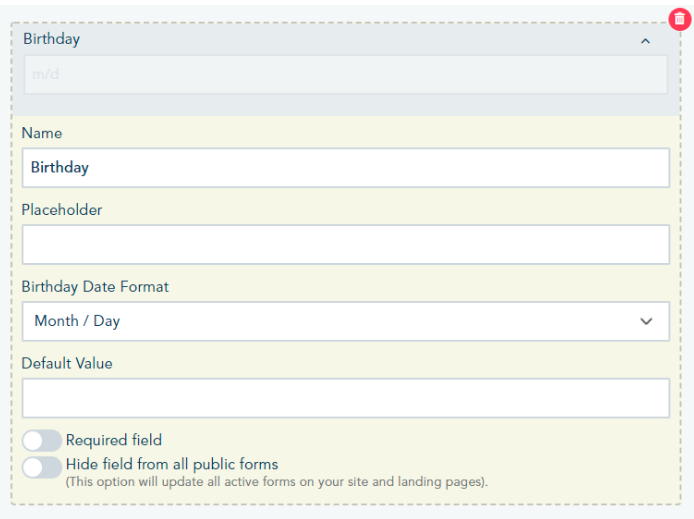Focus the Name input containing Birthday
The height and width of the screenshot is (519, 694).
345,168
